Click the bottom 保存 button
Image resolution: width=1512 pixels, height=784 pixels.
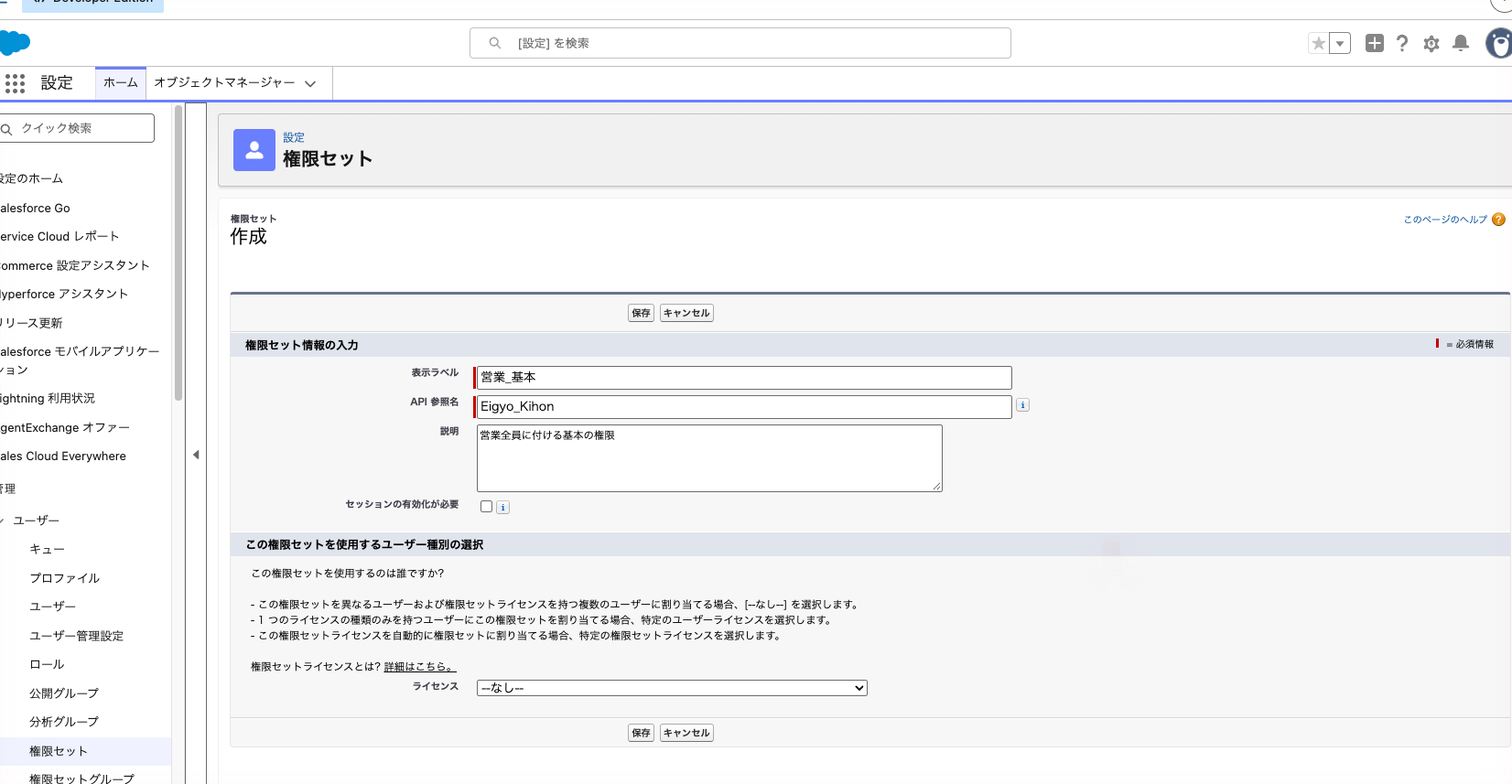point(642,733)
